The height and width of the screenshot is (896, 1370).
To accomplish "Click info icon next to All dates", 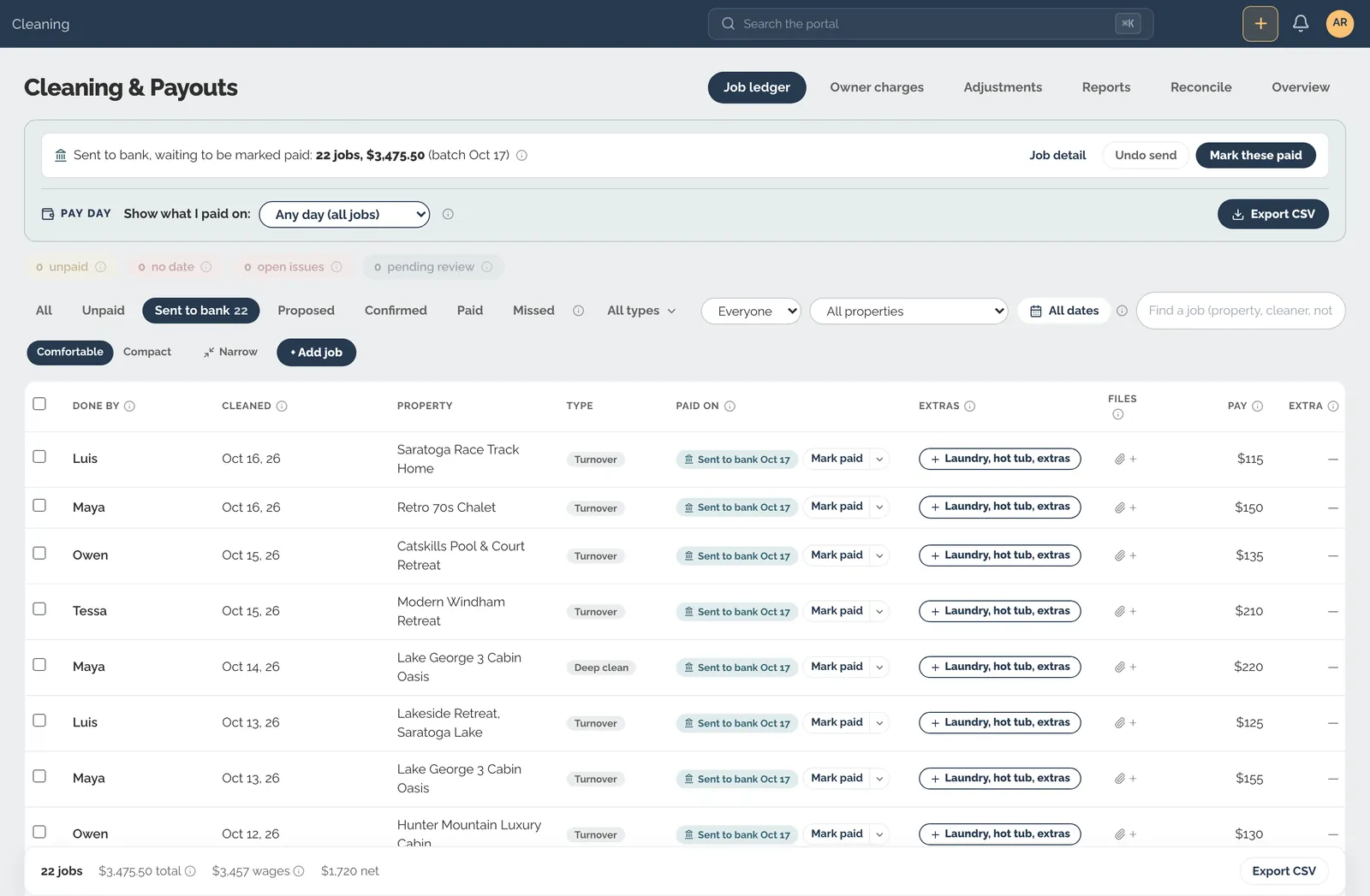I will click(1122, 312).
